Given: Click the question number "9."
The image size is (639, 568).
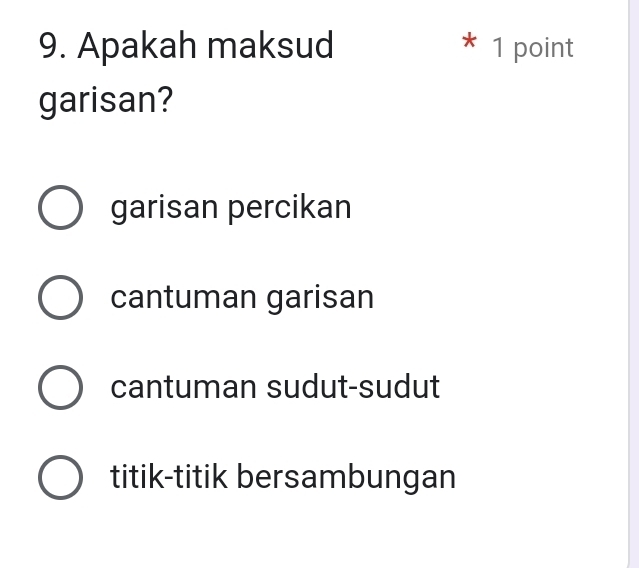Looking at the screenshot, I should (54, 46).
